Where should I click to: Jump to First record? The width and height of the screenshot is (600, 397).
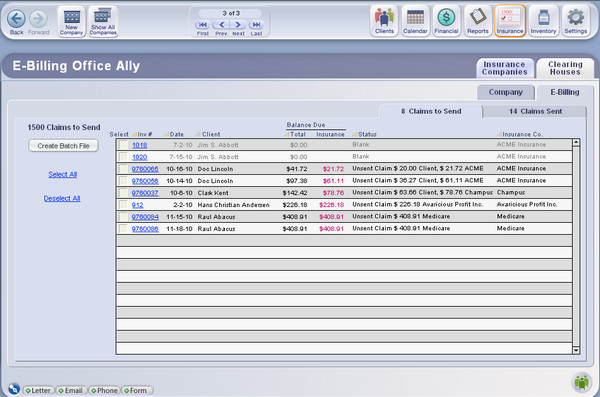(202, 25)
